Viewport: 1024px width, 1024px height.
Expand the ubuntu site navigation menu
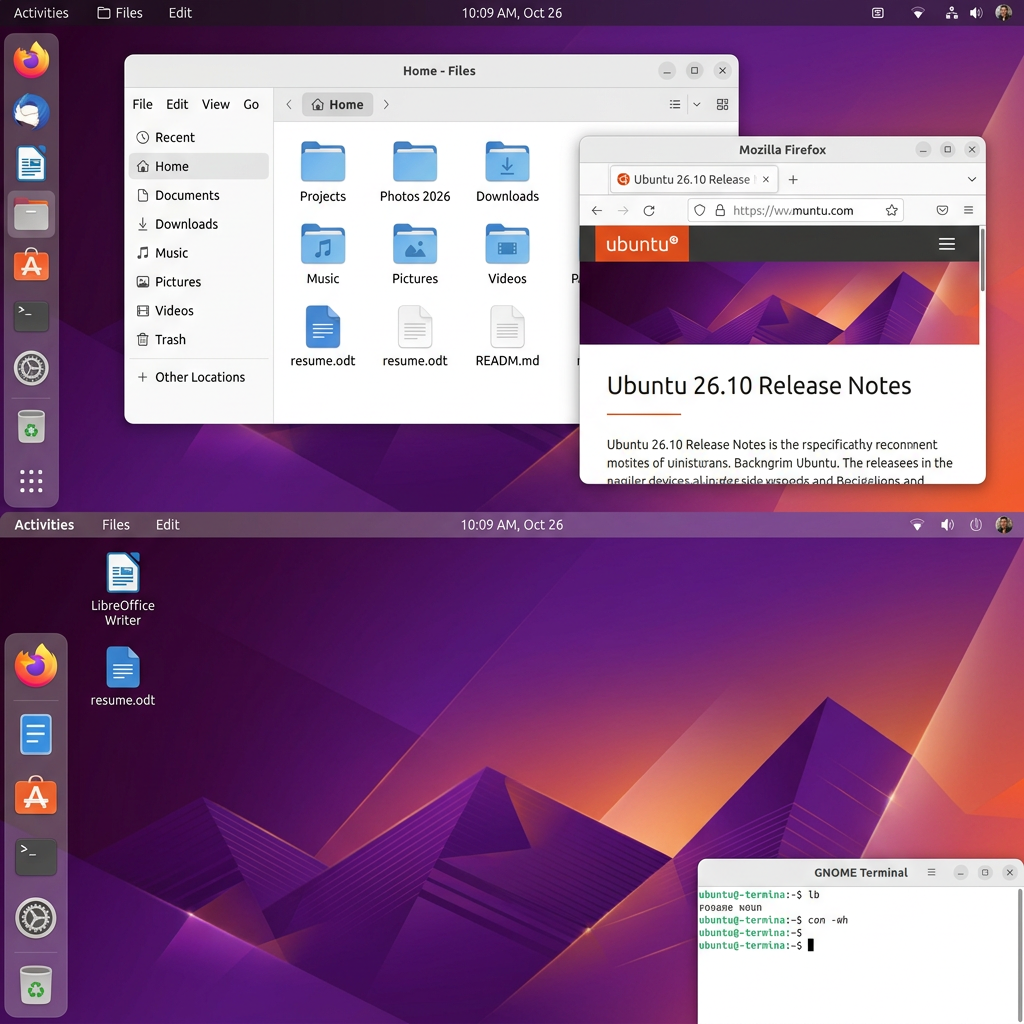point(946,244)
